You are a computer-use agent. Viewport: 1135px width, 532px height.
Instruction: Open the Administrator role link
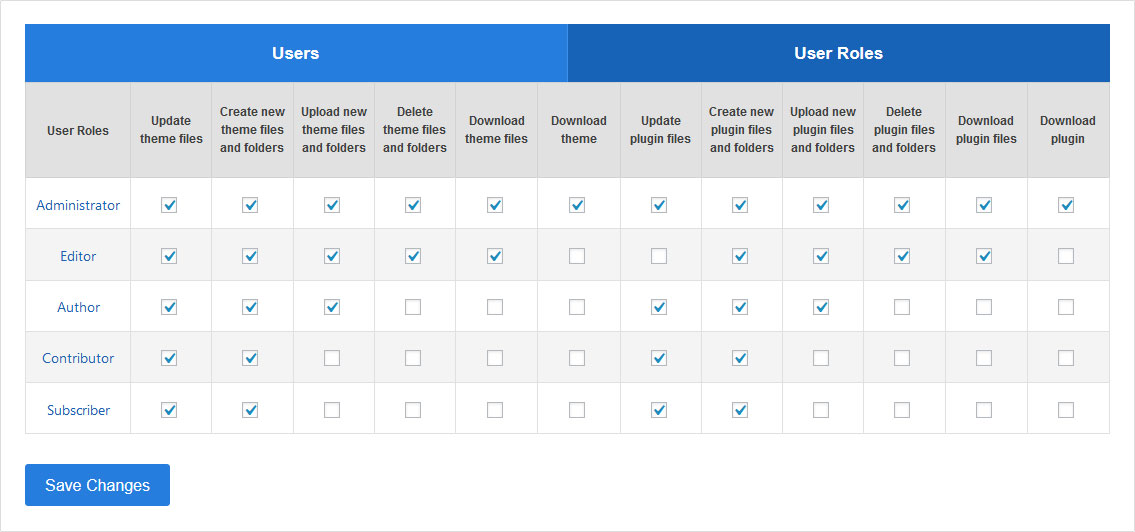(78, 205)
